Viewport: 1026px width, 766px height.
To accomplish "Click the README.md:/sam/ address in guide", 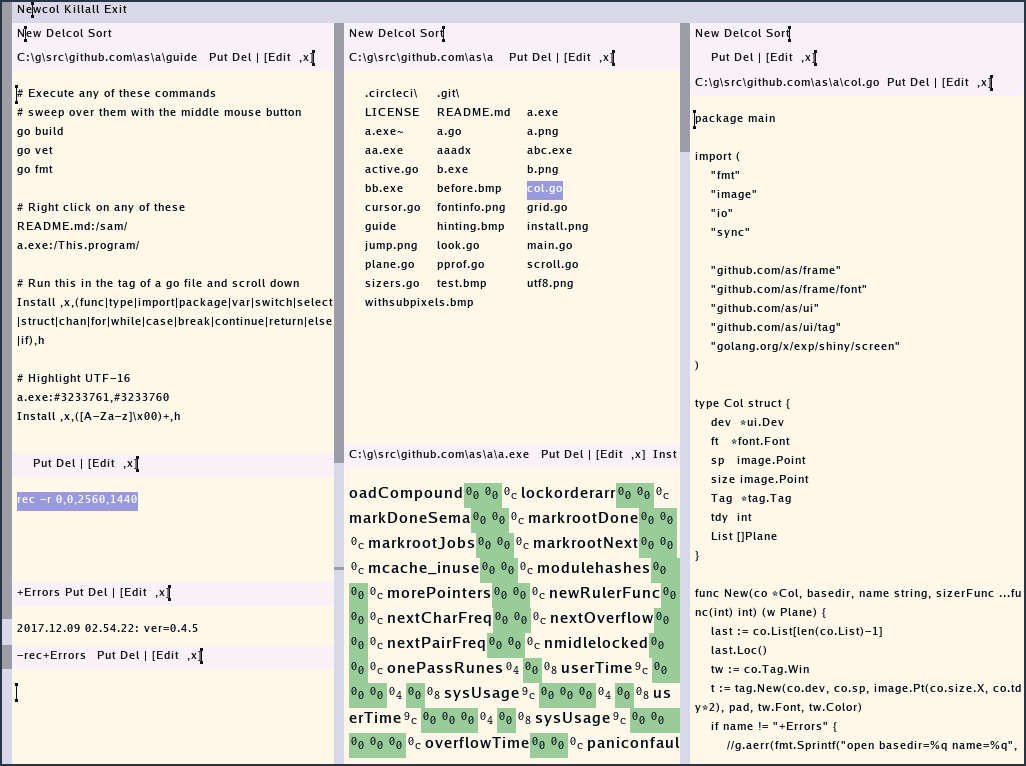I will point(72,227).
